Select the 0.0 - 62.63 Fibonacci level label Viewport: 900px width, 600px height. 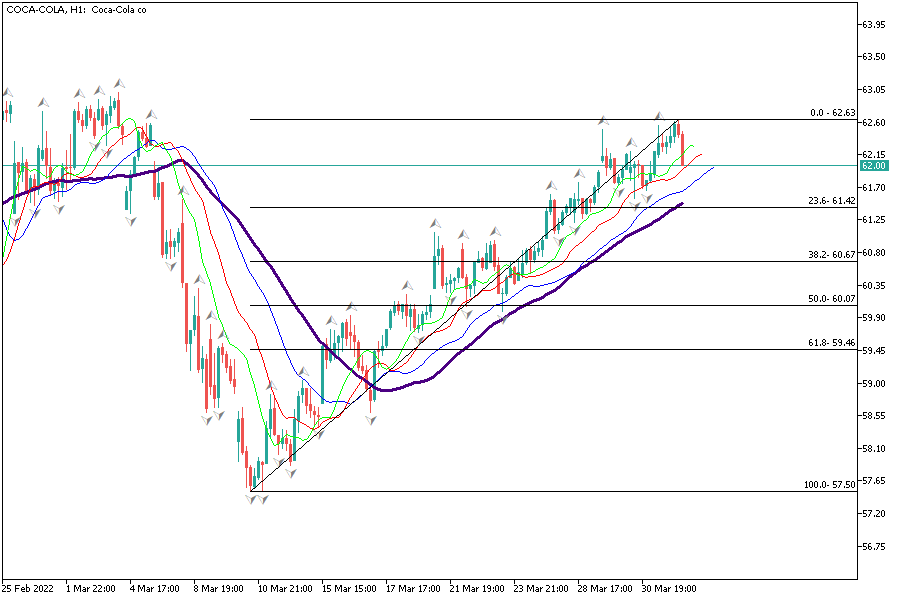[831, 113]
